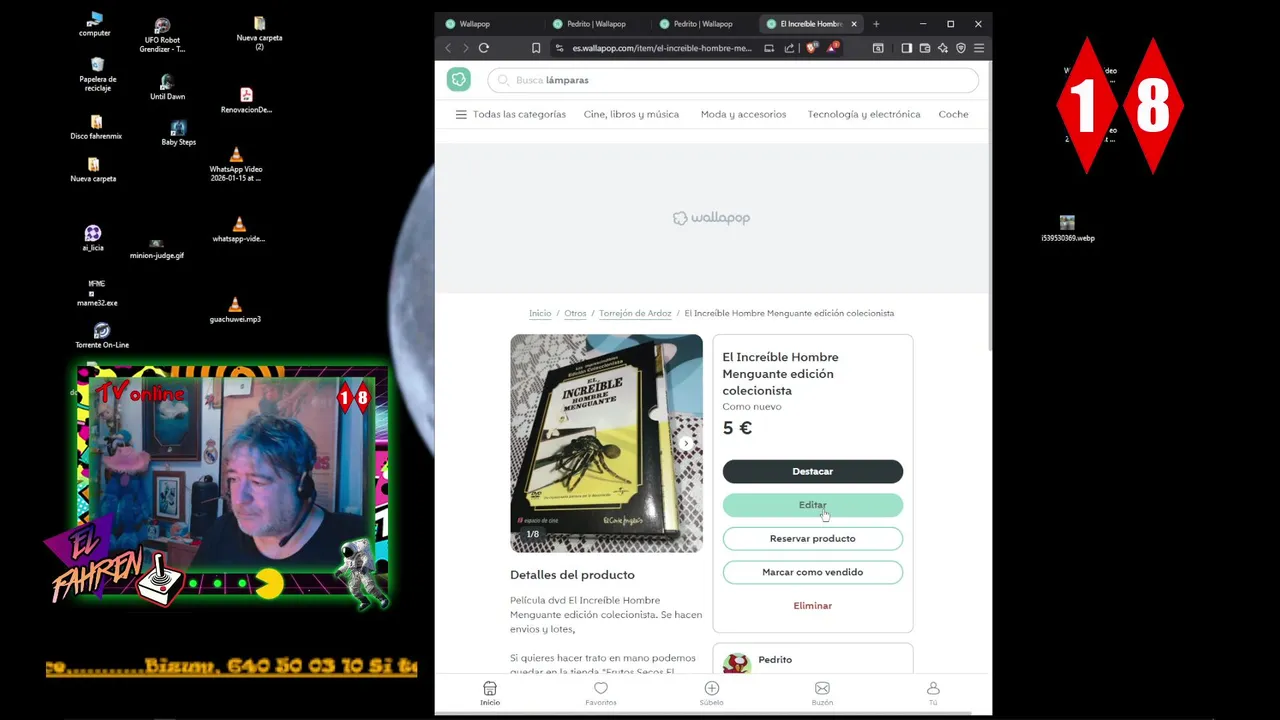The width and height of the screenshot is (1280, 720).
Task: Open Moda y accesorios category
Action: click(x=743, y=114)
